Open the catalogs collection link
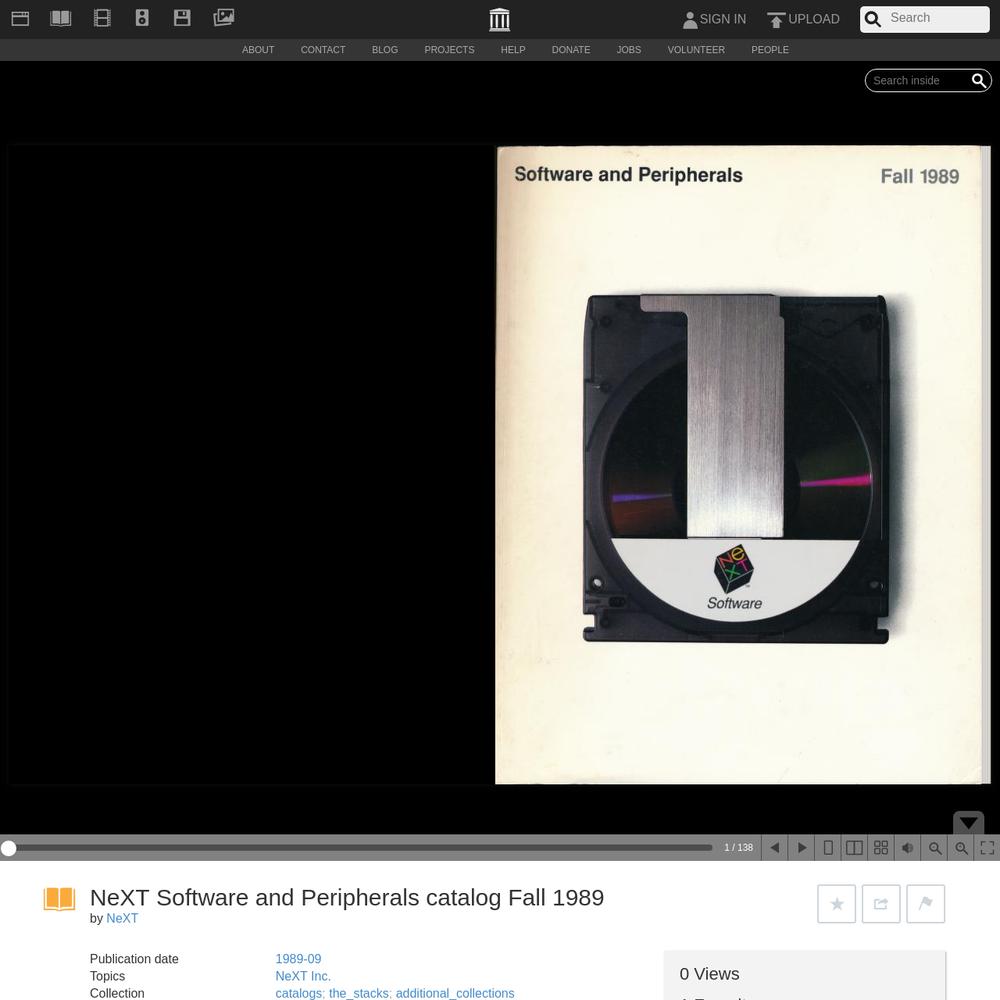1000x1000 pixels. point(300,994)
